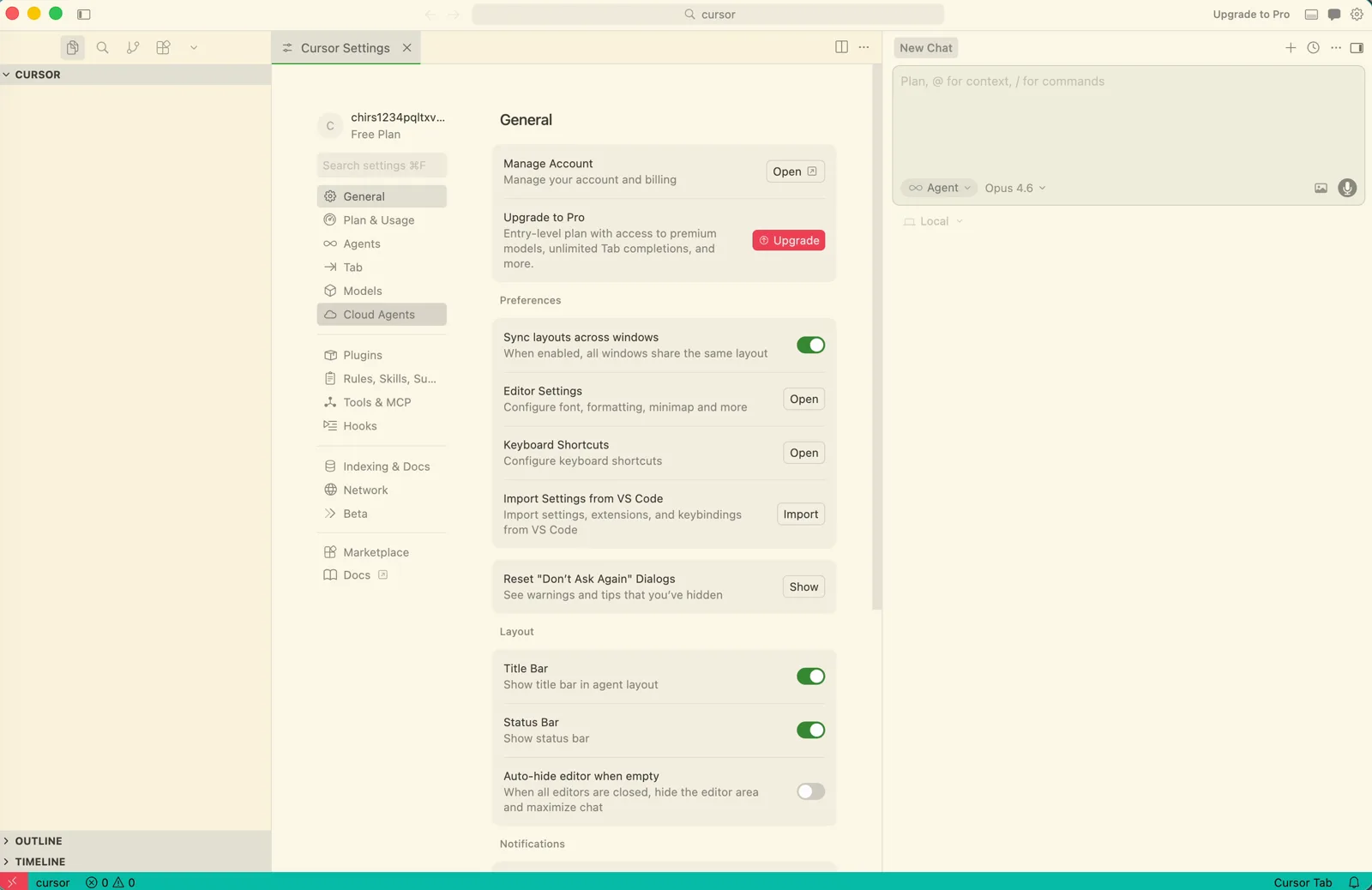
Task: Toggle the chat side panel icon
Action: [x=1357, y=48]
